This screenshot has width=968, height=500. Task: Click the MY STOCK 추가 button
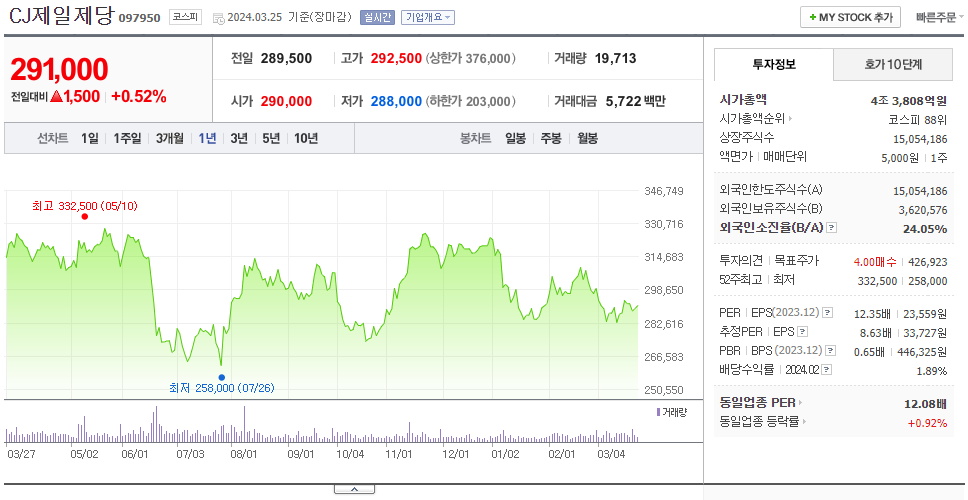tap(851, 17)
